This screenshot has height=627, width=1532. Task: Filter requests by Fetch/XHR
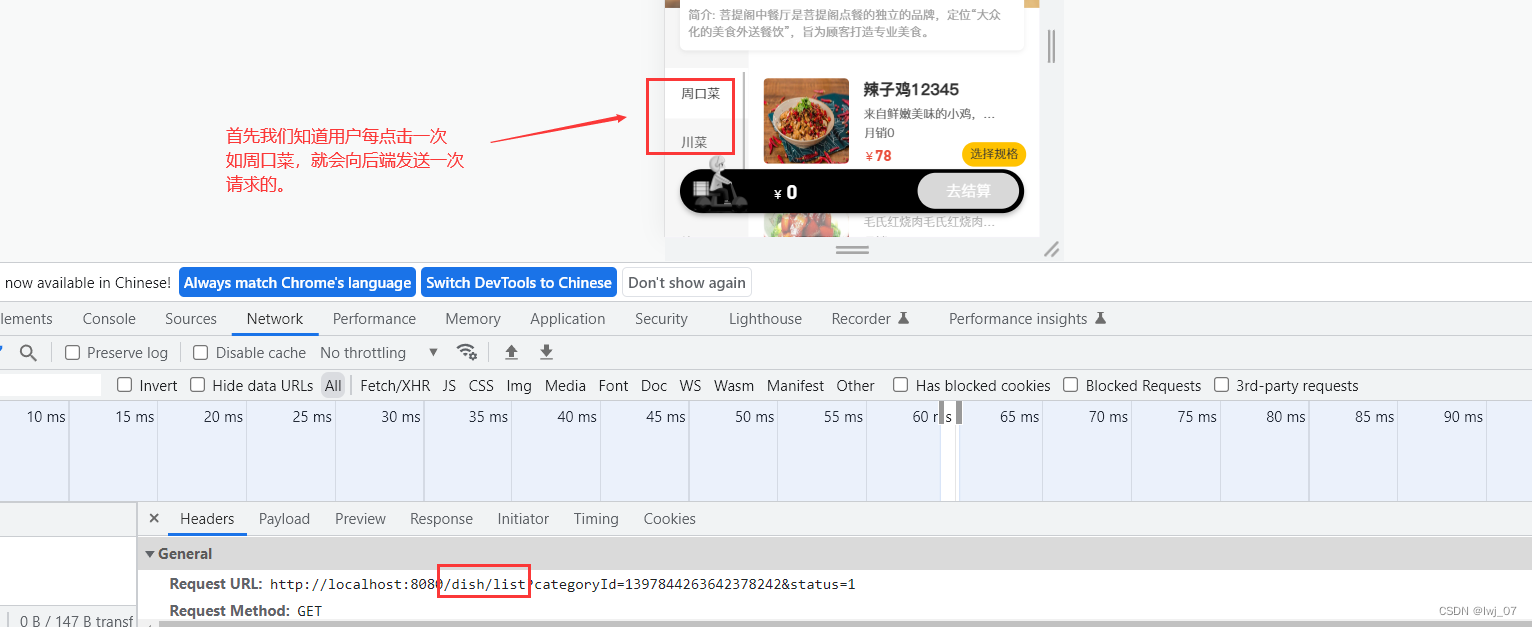(395, 385)
